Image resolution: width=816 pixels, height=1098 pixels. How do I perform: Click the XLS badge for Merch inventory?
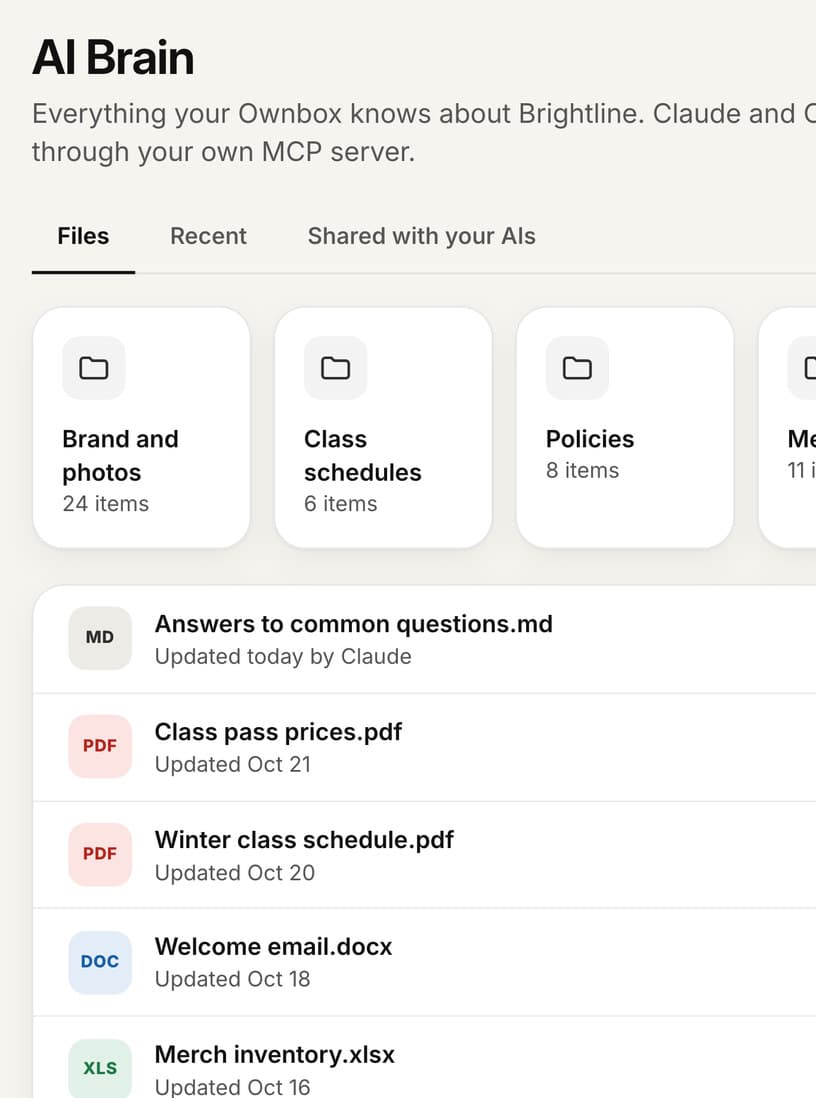pyautogui.click(x=99, y=1068)
